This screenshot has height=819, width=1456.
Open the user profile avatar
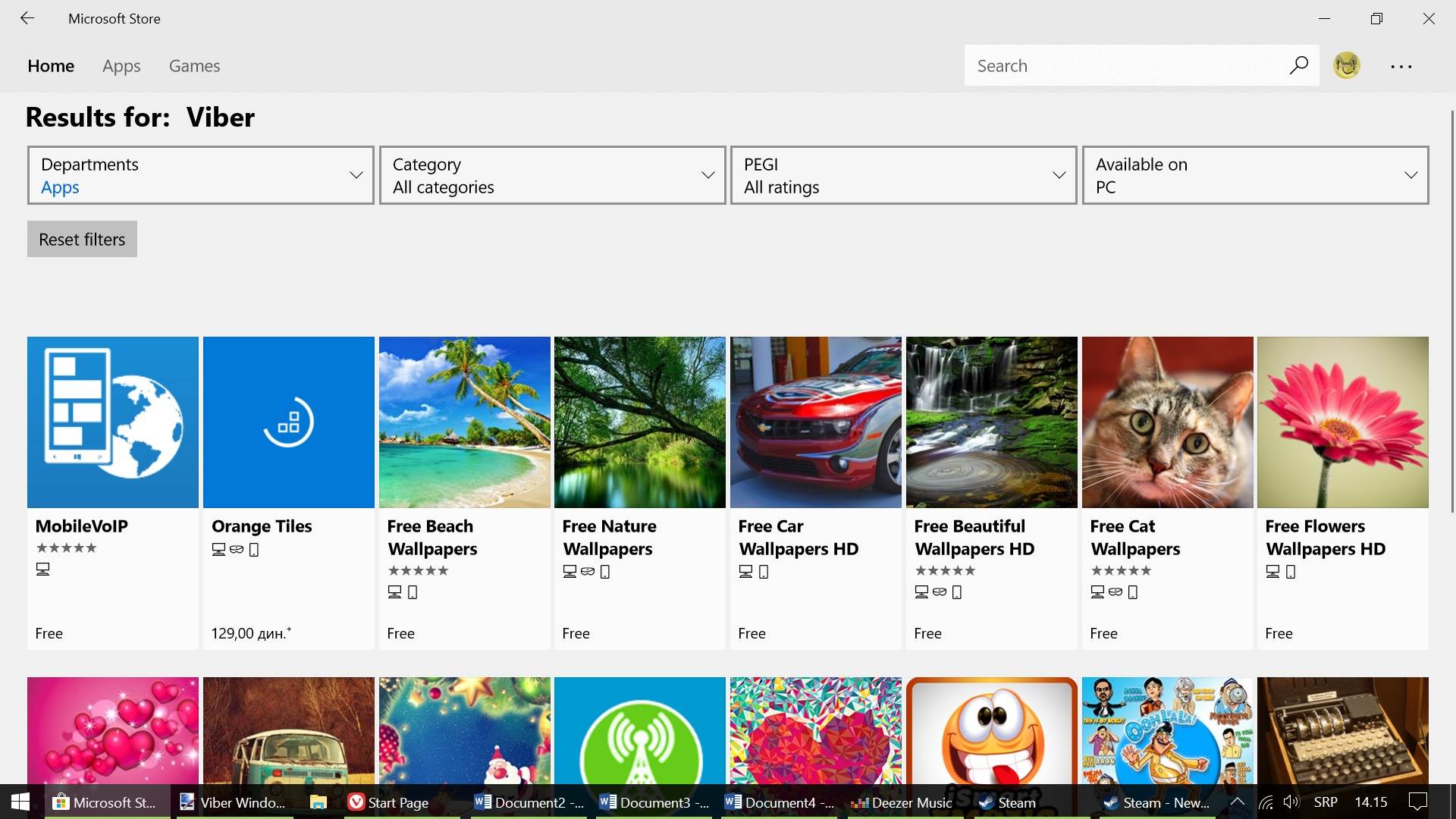(x=1347, y=65)
